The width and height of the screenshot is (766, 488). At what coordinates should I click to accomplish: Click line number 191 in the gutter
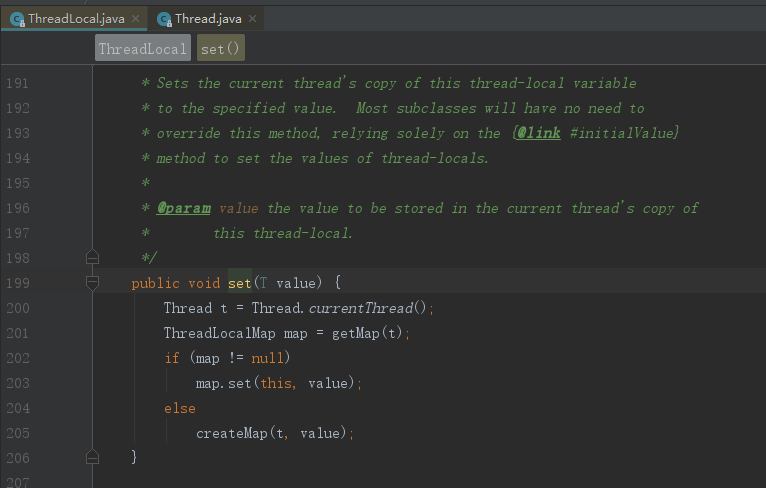tap(17, 84)
